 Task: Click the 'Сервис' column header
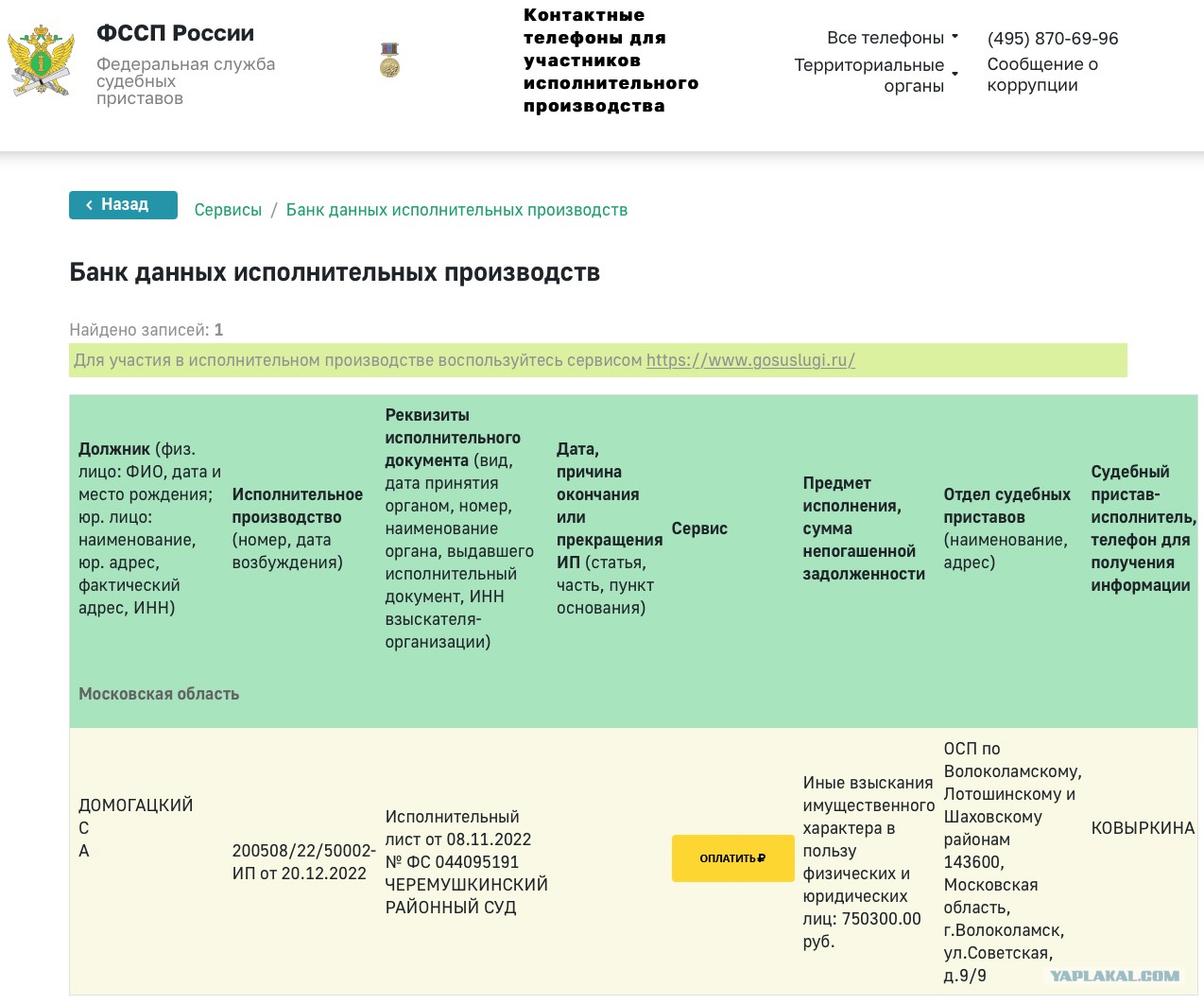point(699,528)
